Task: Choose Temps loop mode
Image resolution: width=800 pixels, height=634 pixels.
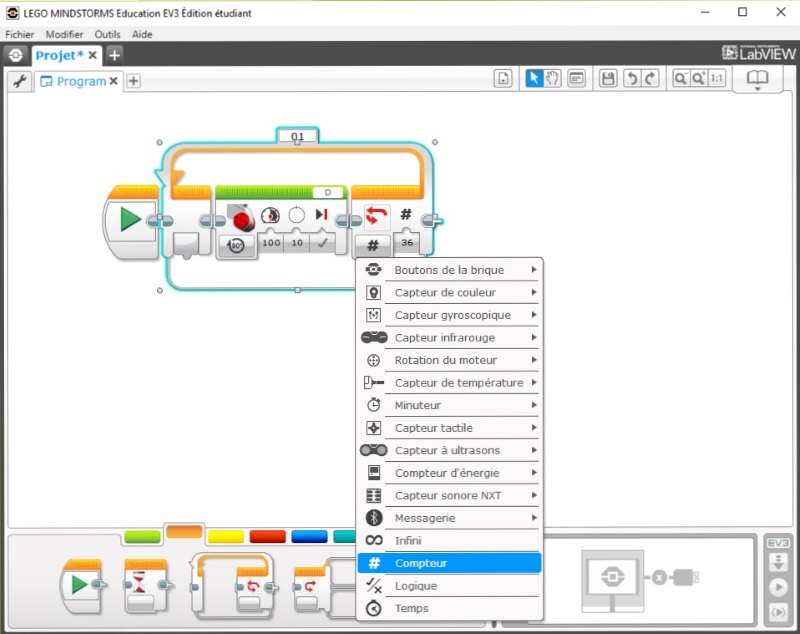Action: coord(449,608)
